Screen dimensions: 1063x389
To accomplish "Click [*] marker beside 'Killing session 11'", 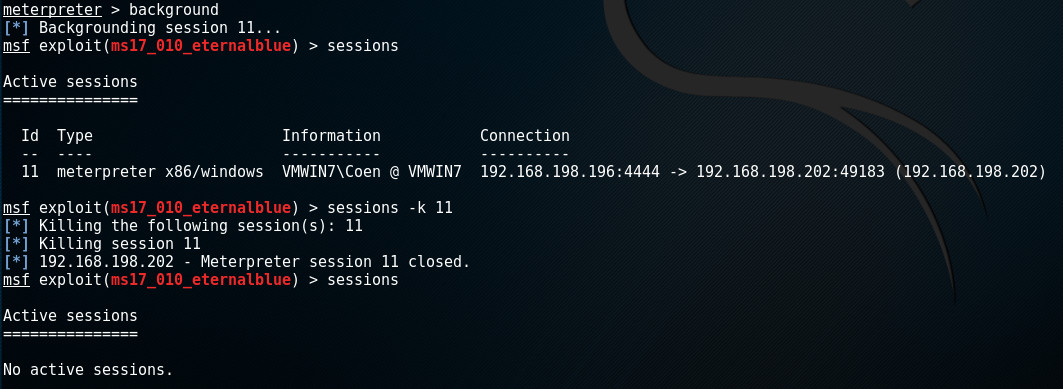I will tap(16, 244).
